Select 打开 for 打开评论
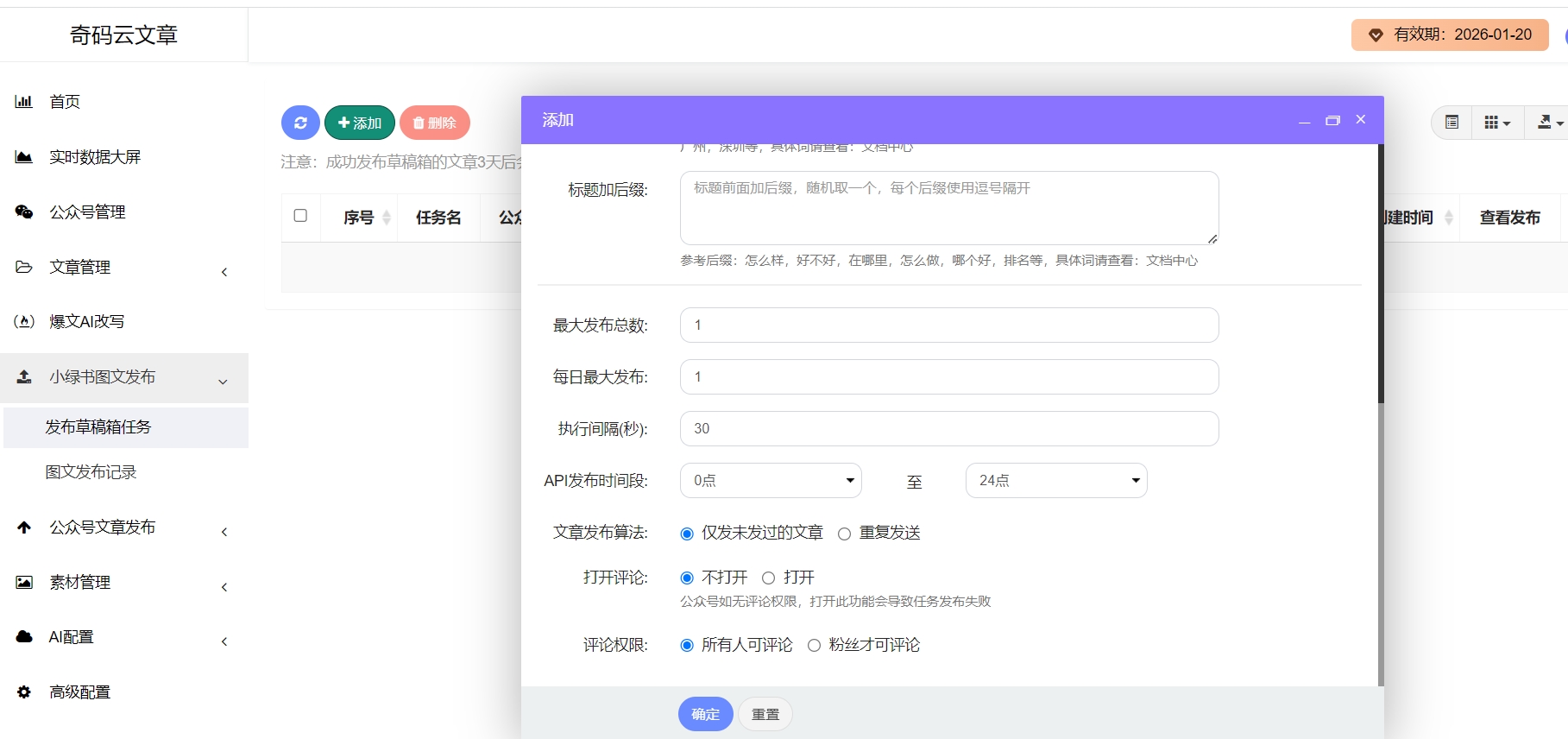Viewport: 1568px width, 739px height. click(769, 578)
